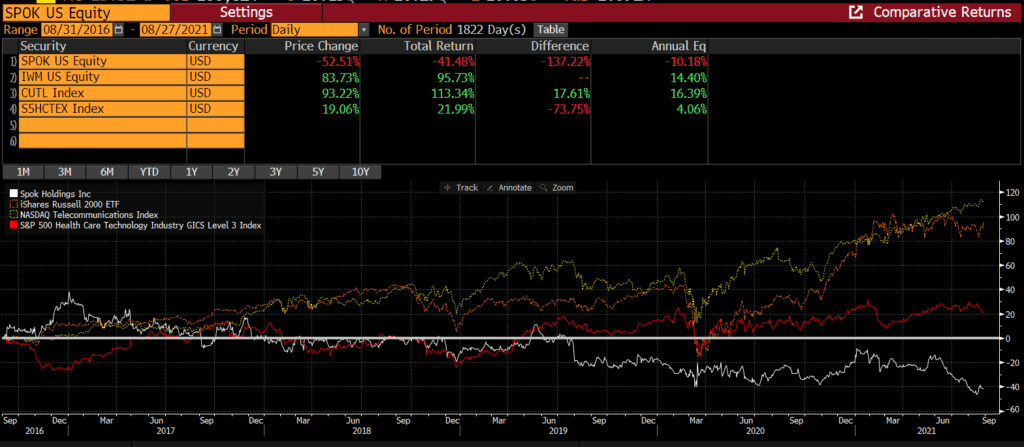The image size is (1024, 447).
Task: Select the 1Y range tab
Action: [x=192, y=172]
